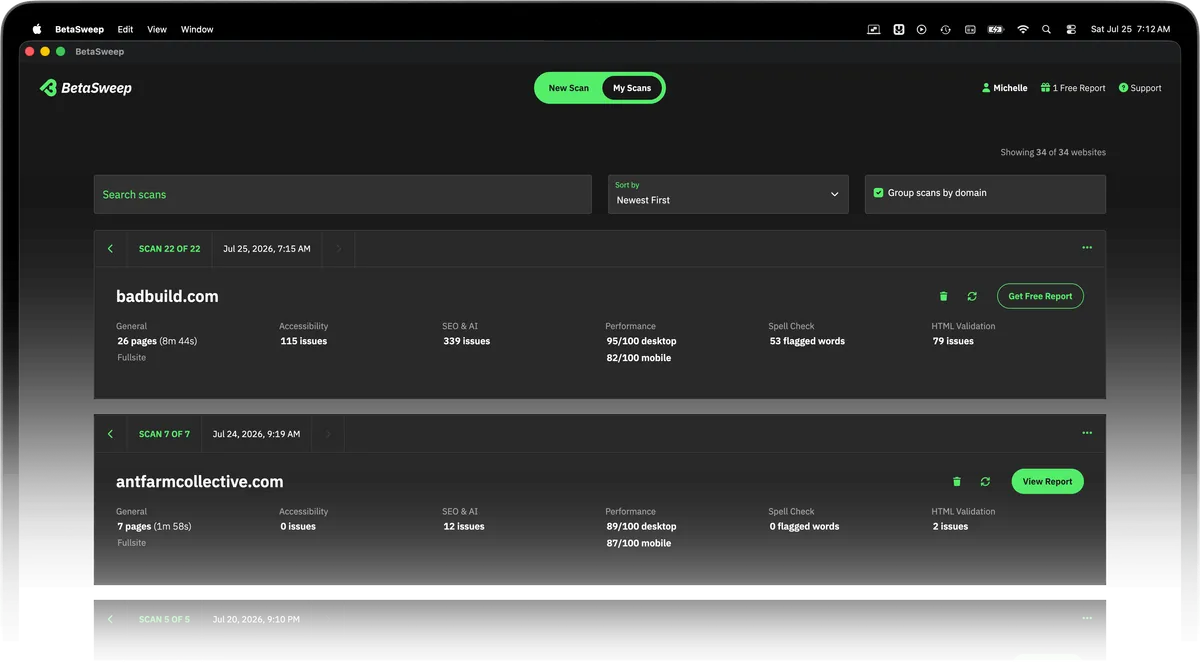Click the 79 issues HTML Validation value
The height and width of the screenshot is (665, 1200).
(953, 341)
